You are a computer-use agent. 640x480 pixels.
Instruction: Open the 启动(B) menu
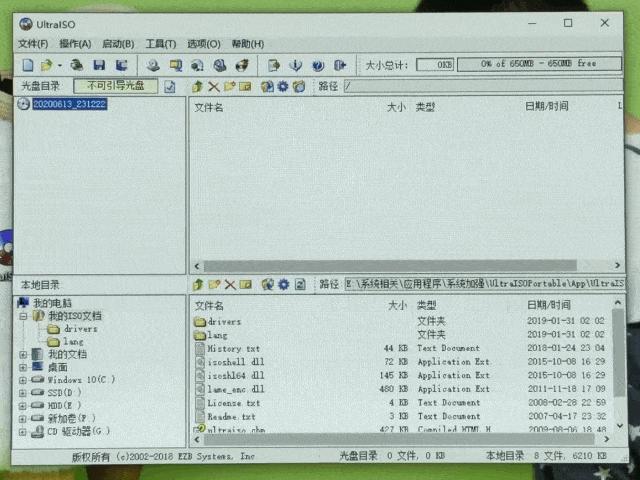[x=118, y=44]
